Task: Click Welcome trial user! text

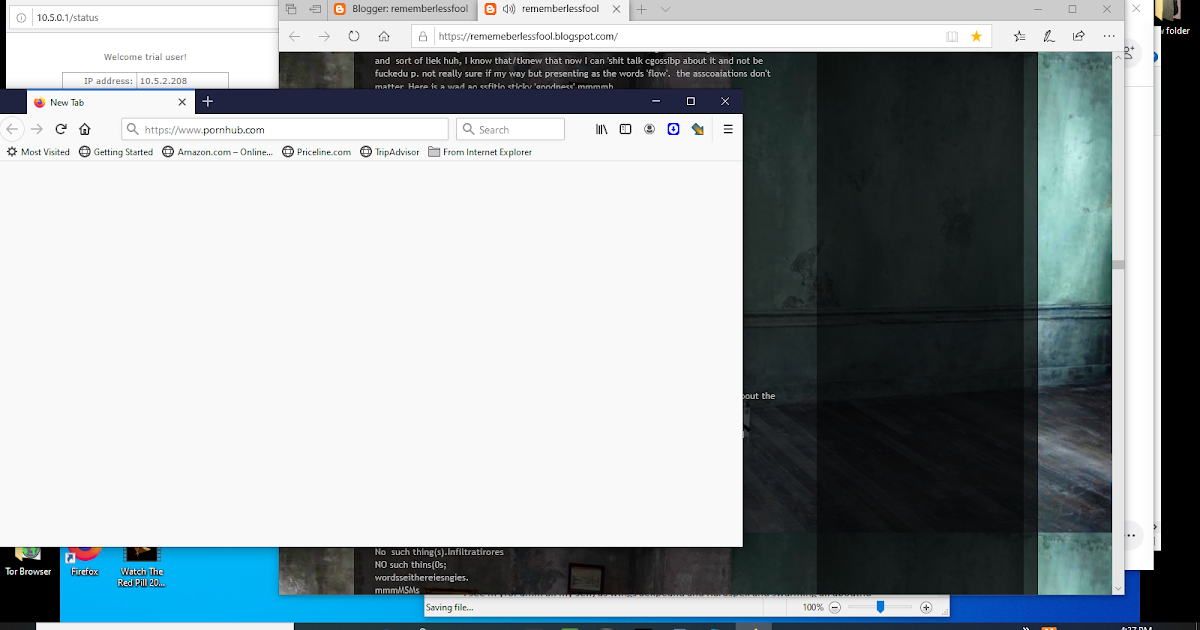Action: [145, 57]
